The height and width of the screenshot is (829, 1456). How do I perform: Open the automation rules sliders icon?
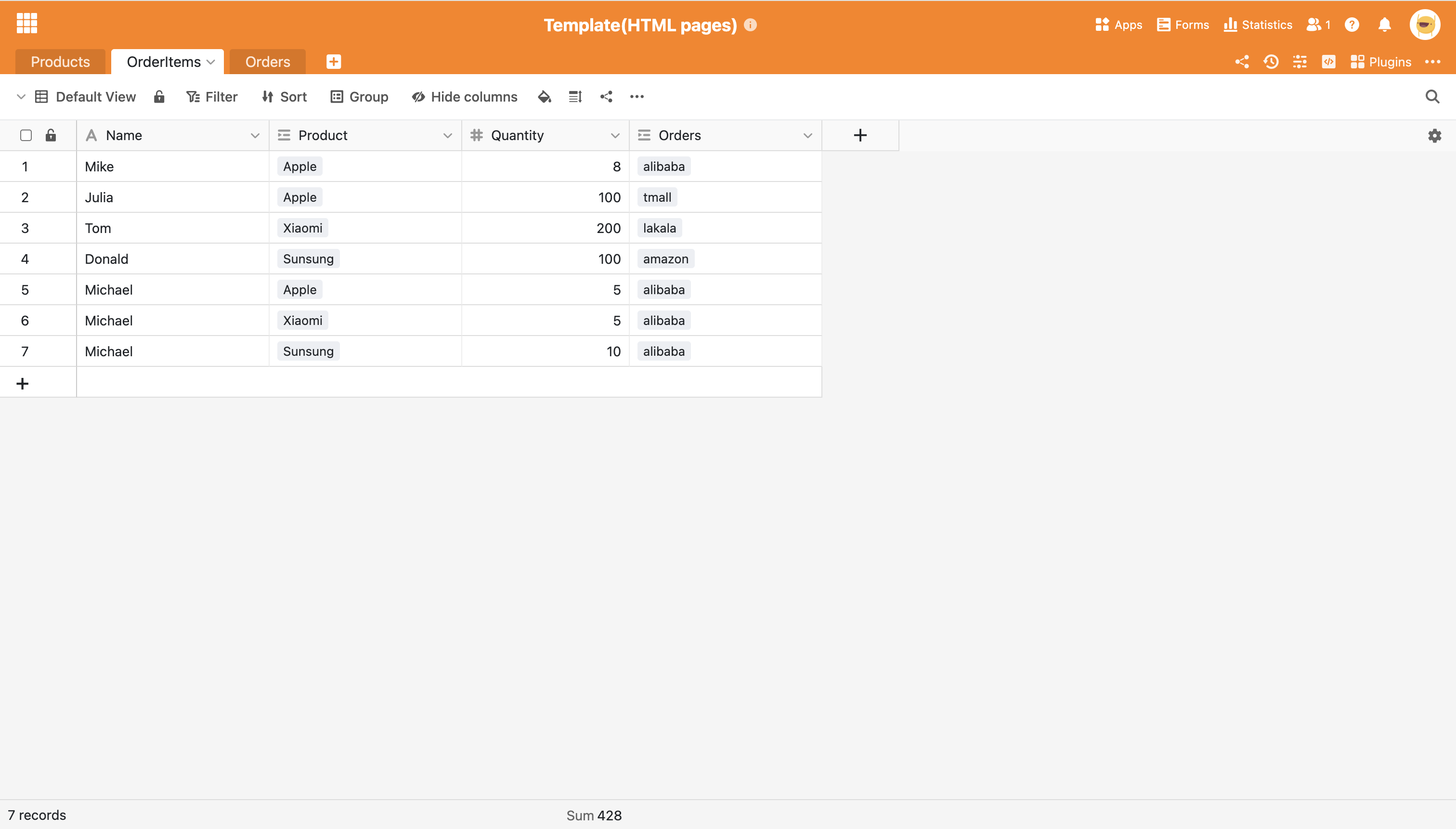pos(1300,62)
